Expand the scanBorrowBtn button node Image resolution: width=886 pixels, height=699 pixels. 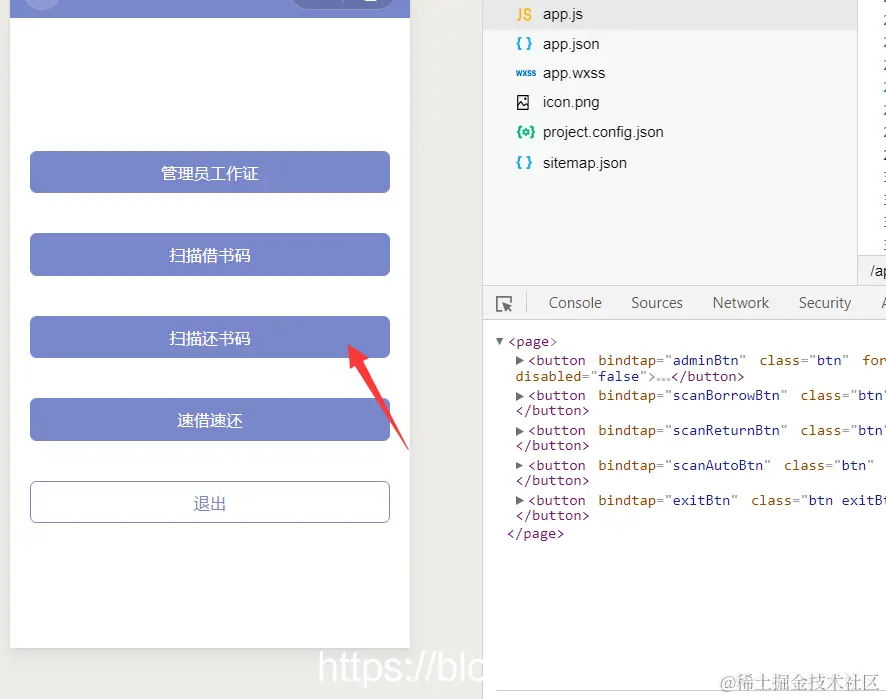click(x=520, y=396)
